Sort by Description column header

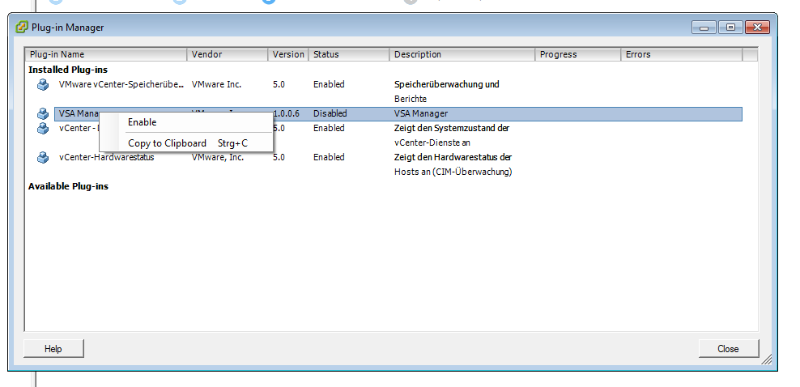[462, 55]
